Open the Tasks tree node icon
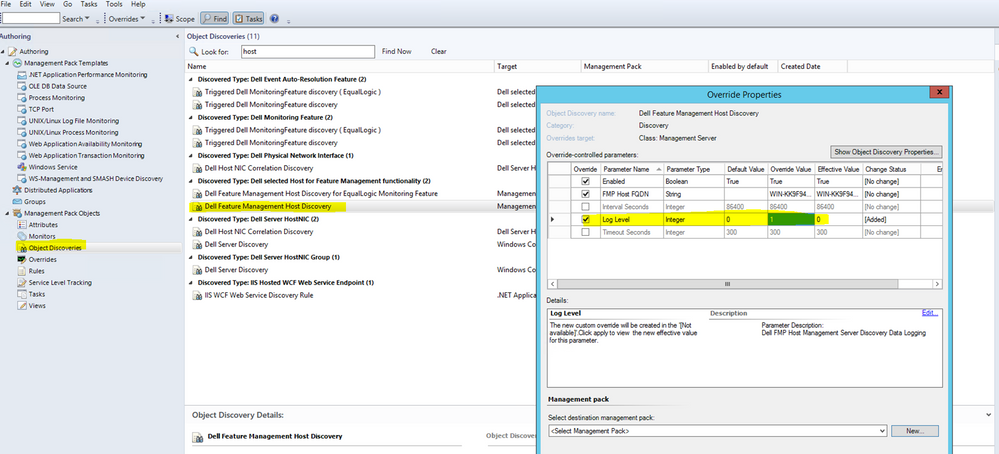The image size is (999, 454). (22, 294)
